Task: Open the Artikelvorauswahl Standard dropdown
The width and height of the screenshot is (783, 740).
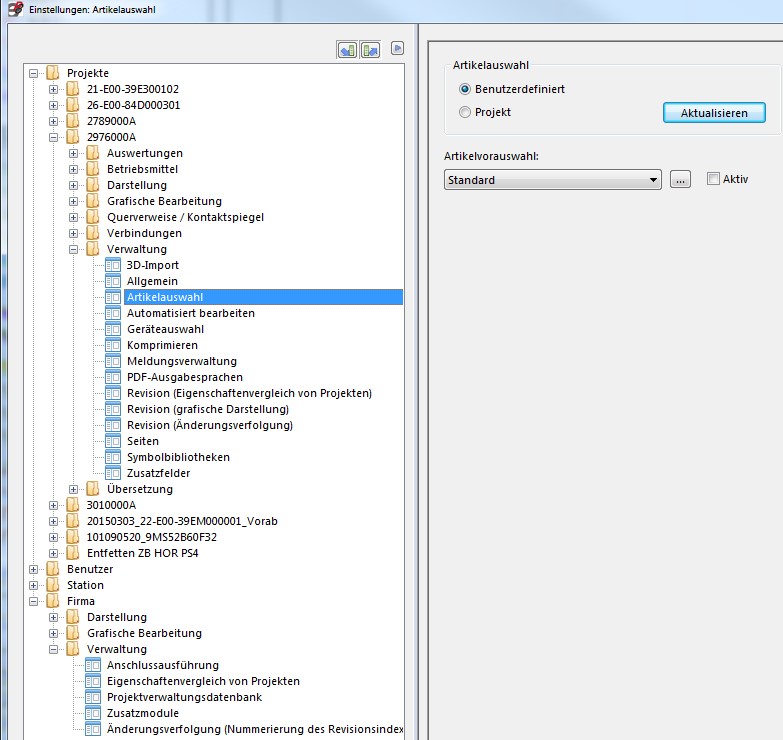Action: pyautogui.click(x=553, y=180)
